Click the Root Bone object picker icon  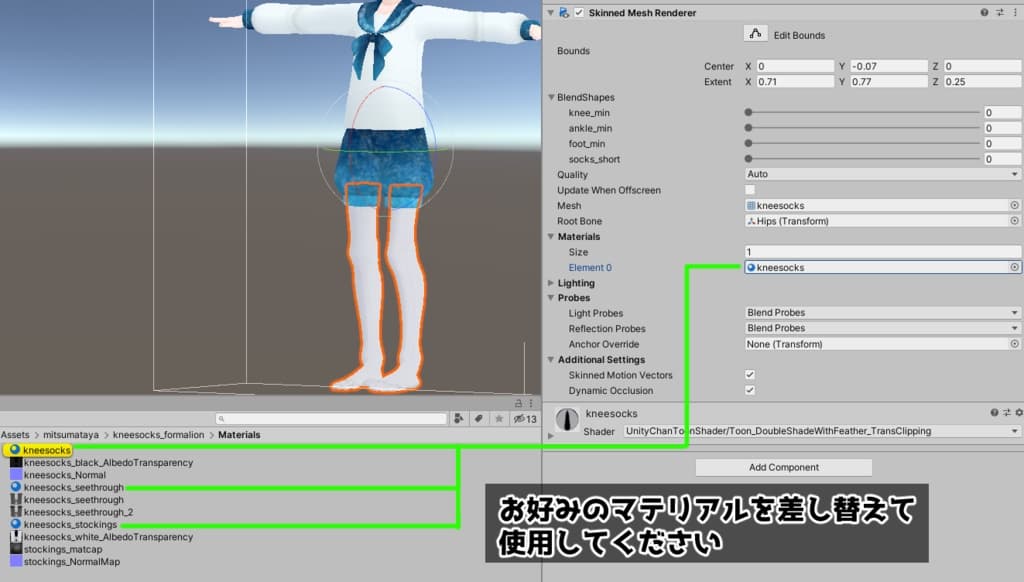click(1015, 220)
